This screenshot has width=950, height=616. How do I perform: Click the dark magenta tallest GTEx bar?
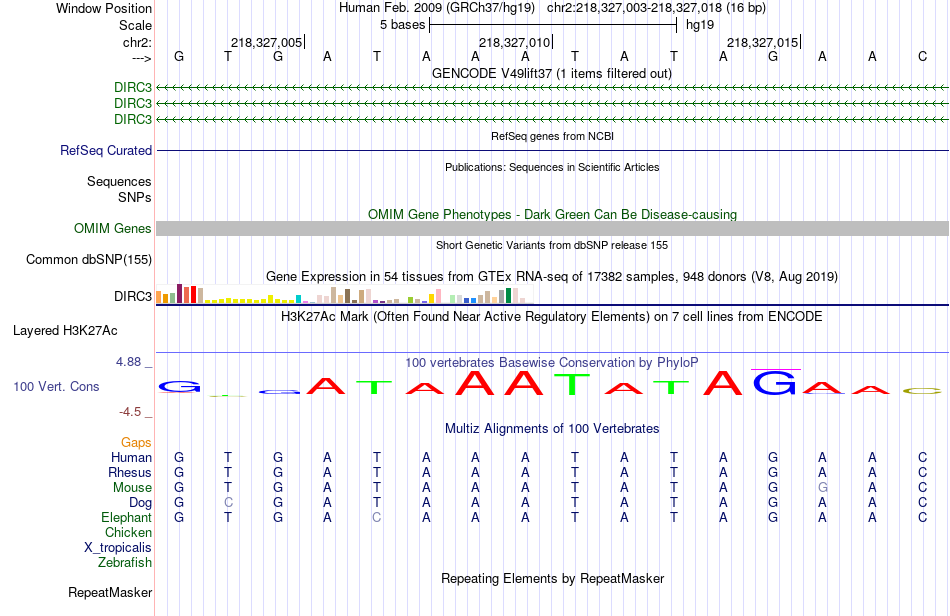(x=179, y=293)
